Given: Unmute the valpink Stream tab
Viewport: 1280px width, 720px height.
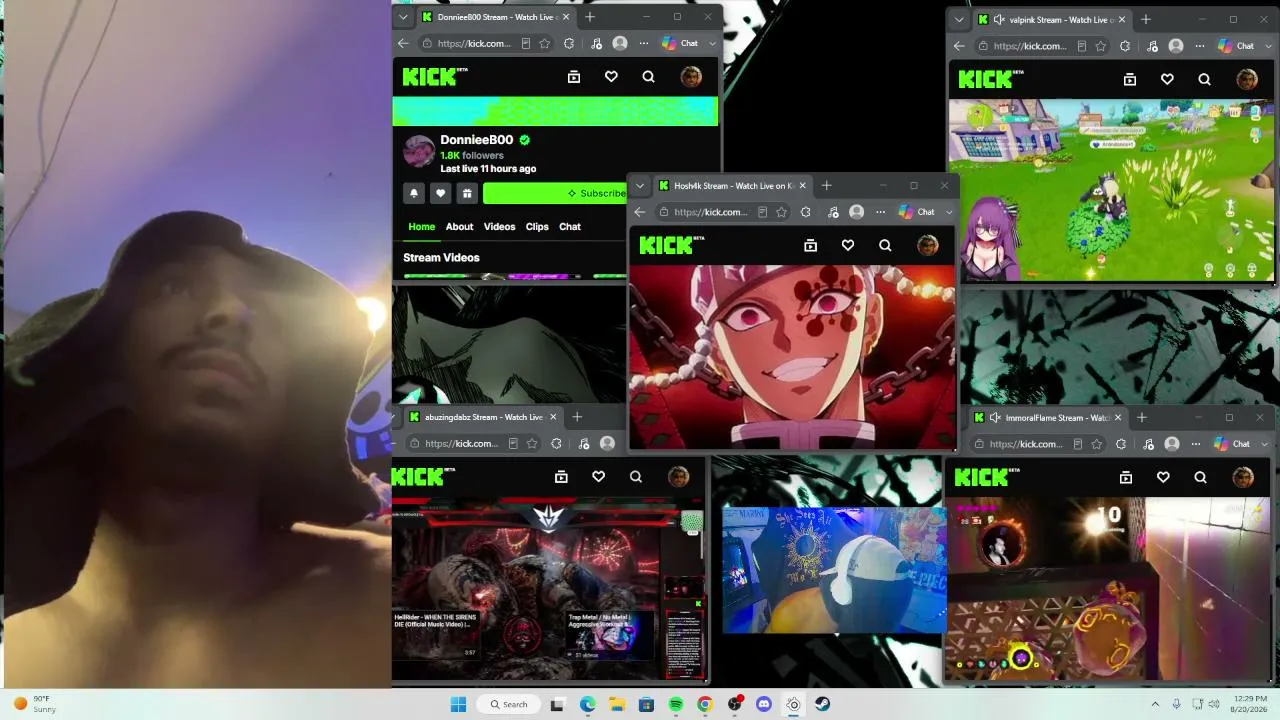Looking at the screenshot, I should coord(998,19).
